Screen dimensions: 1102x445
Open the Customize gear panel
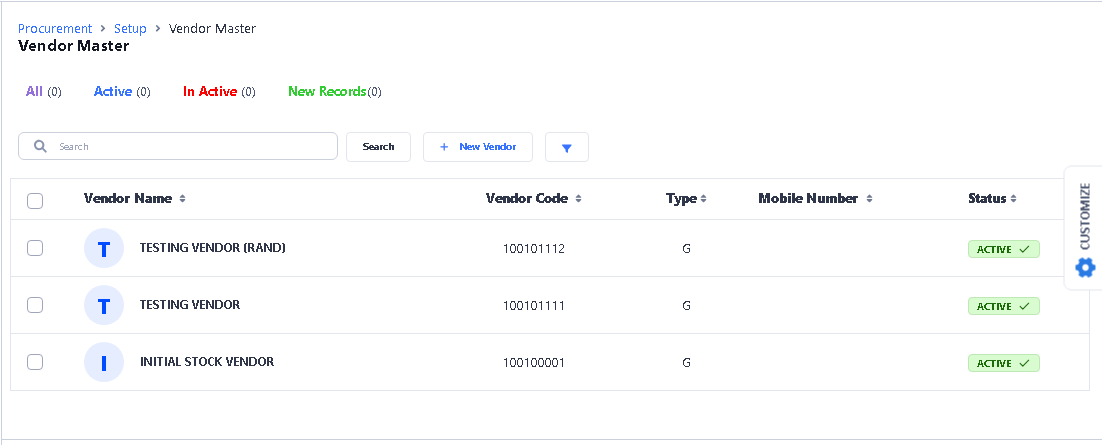pyautogui.click(x=1085, y=228)
